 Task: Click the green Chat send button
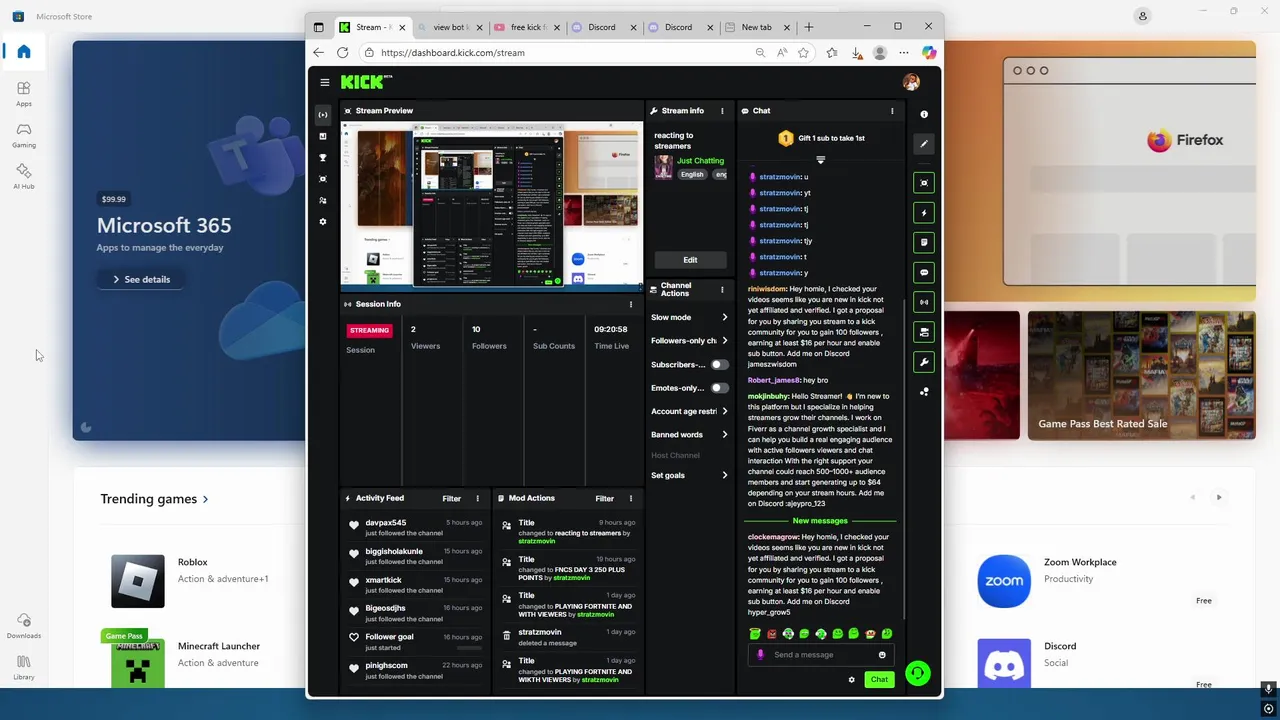point(879,680)
